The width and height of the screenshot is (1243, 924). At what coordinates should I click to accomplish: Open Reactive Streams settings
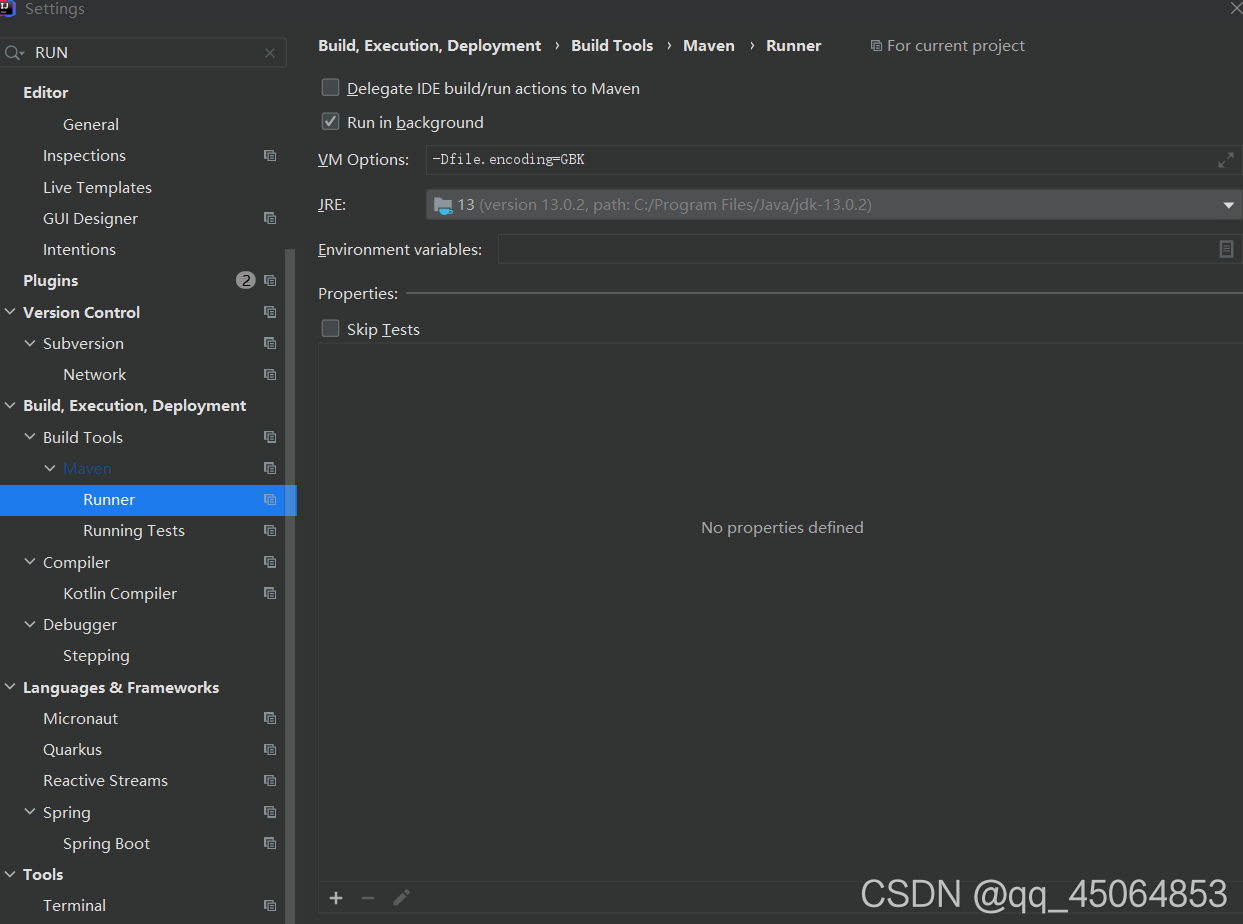tap(105, 780)
